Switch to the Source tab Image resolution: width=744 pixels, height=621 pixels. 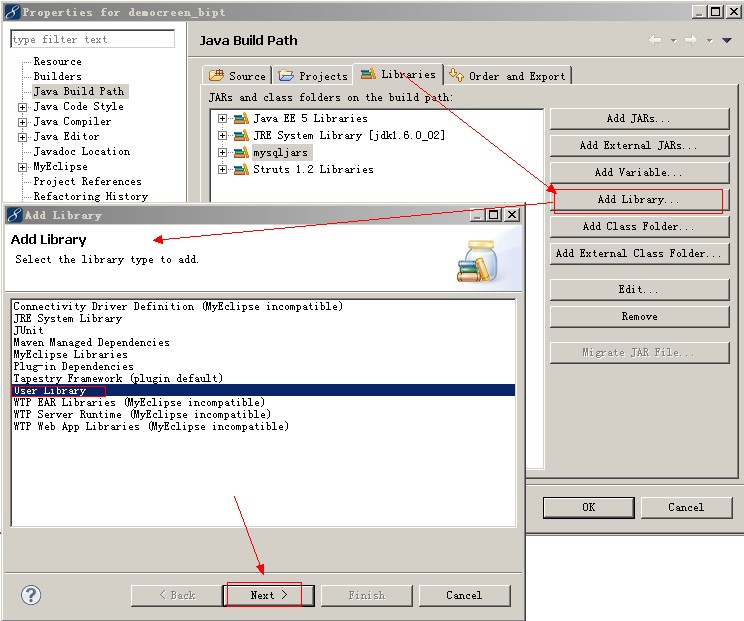click(237, 75)
